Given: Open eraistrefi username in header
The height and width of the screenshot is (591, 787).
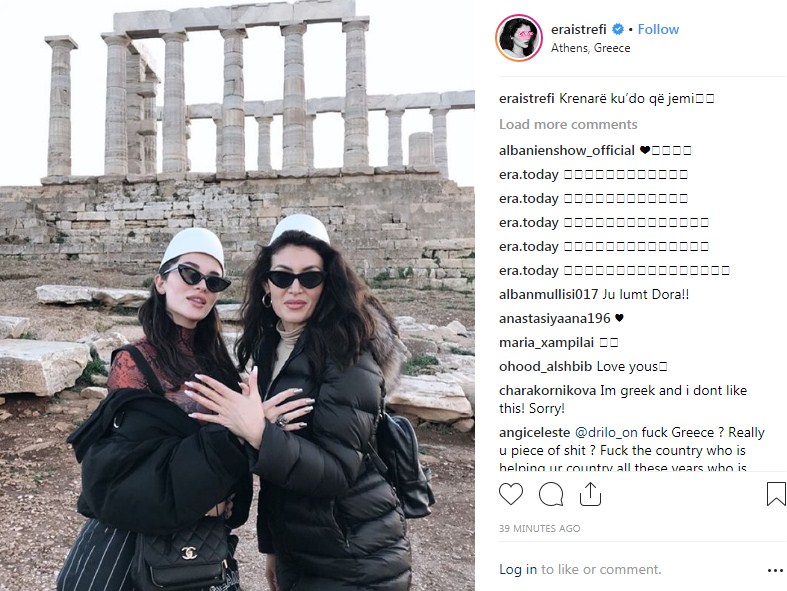Looking at the screenshot, I should [579, 29].
